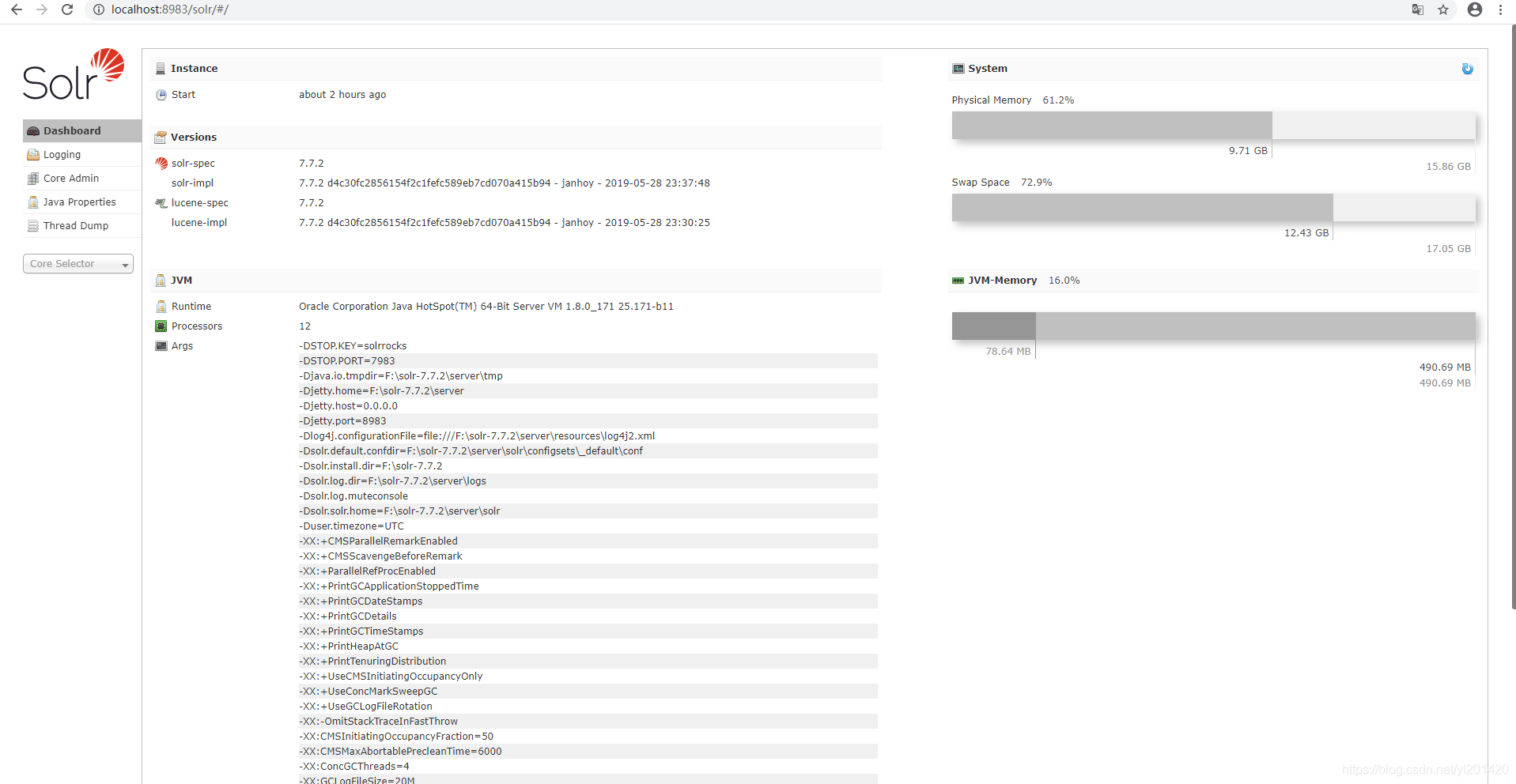
Task: Select the -Dsolr.log.muteconsole argument
Action: coord(353,496)
